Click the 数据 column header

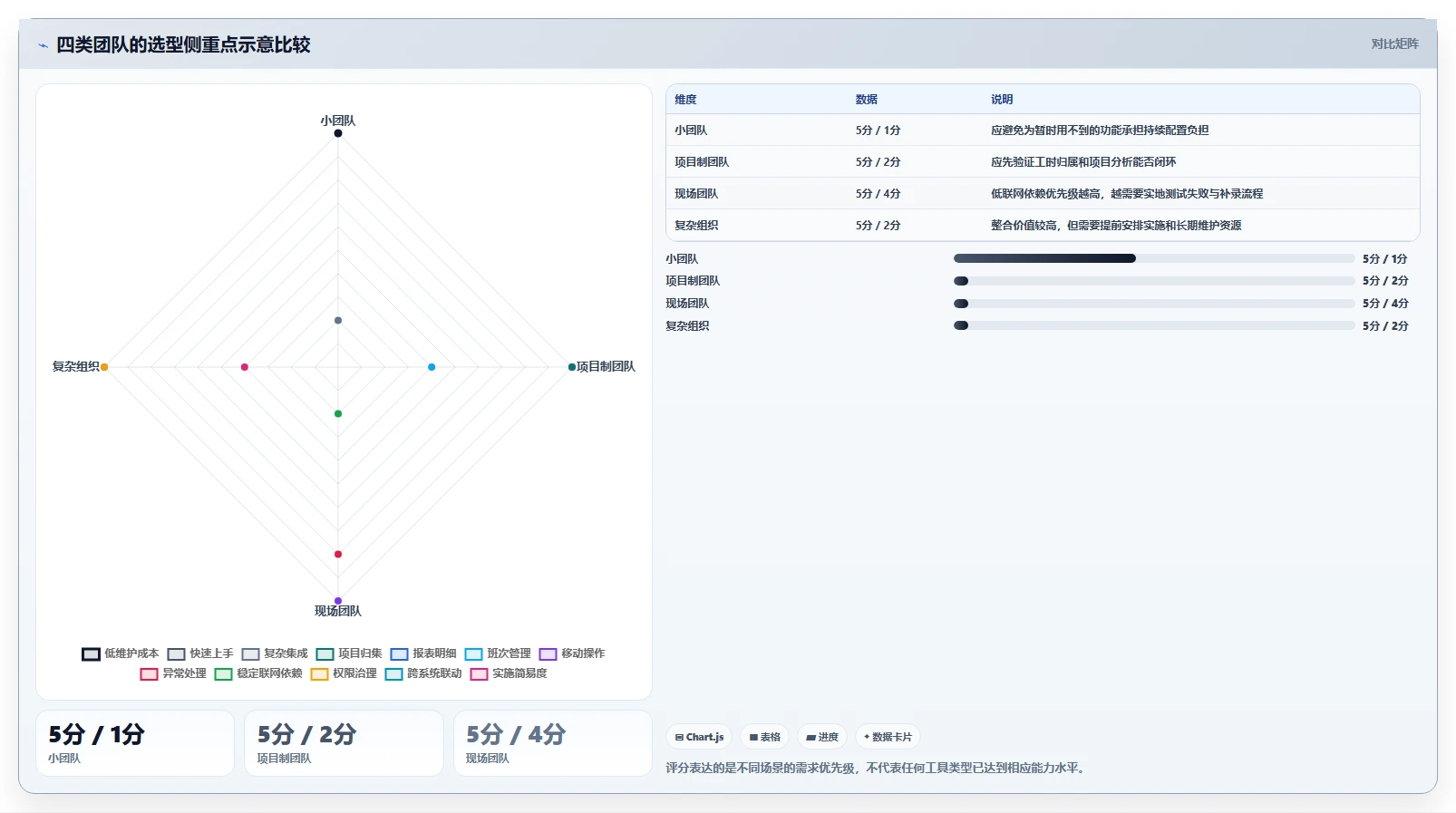click(867, 100)
